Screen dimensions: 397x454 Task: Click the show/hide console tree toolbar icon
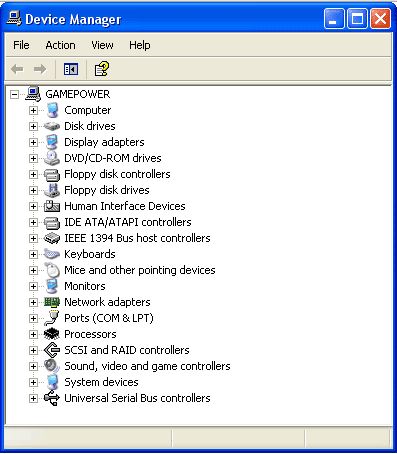pyautogui.click(x=71, y=69)
